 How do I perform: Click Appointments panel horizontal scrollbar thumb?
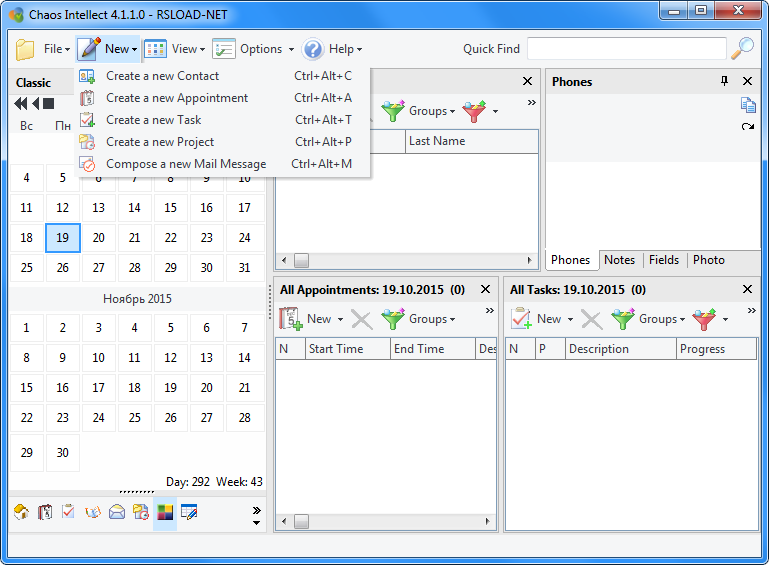302,521
